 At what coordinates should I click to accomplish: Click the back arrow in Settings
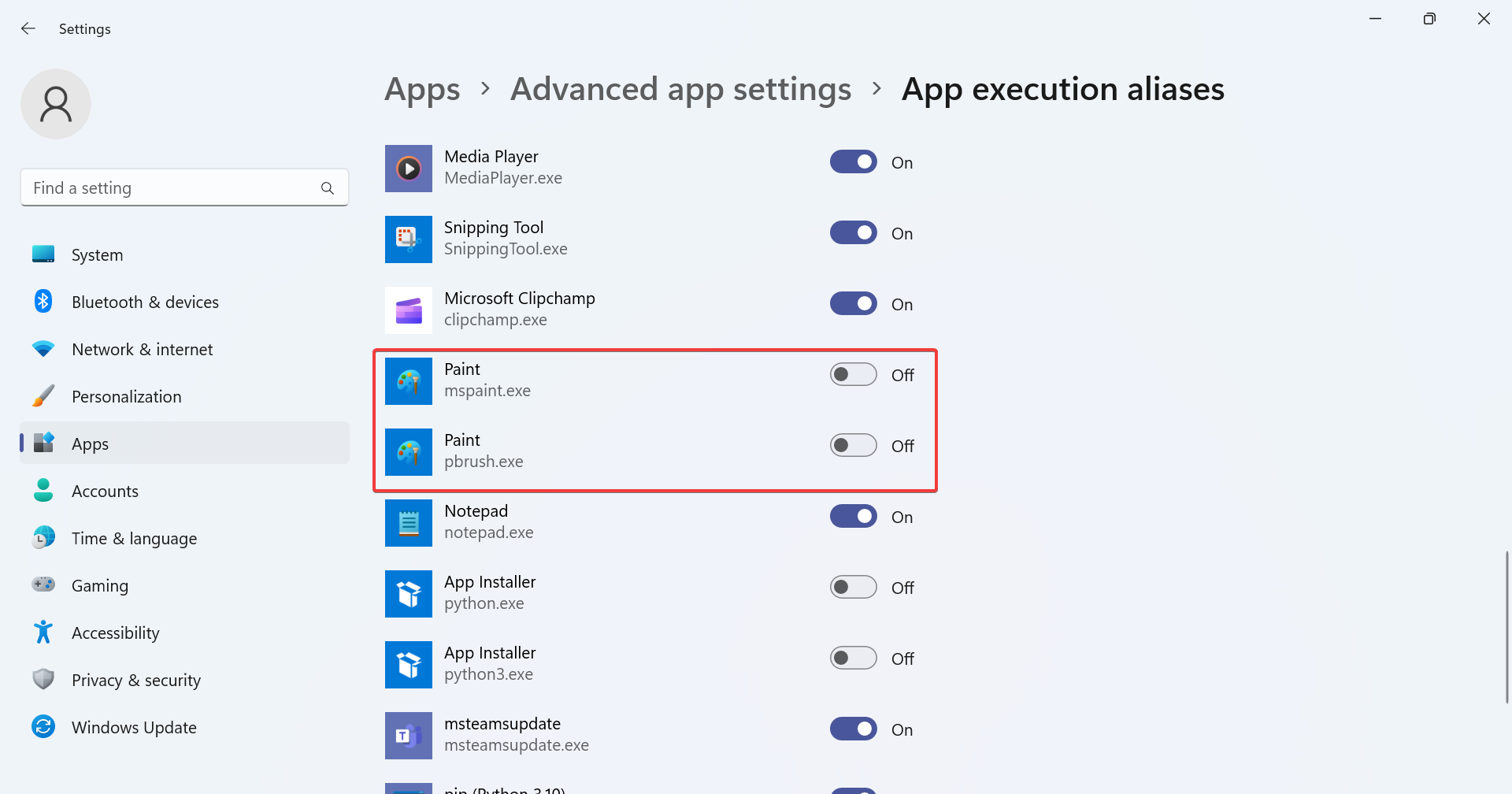[x=28, y=29]
